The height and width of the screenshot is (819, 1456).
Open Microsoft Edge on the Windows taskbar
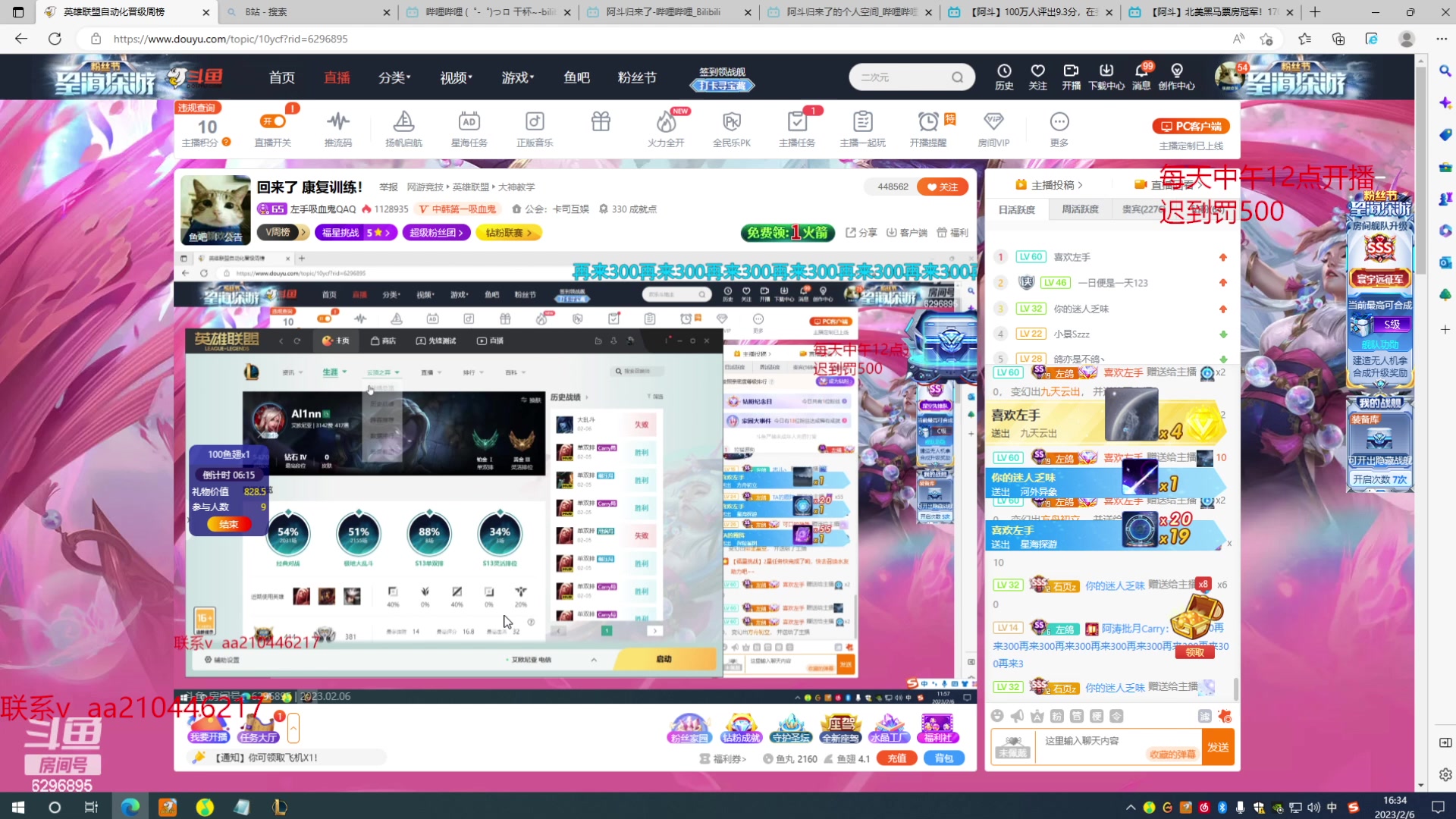pyautogui.click(x=130, y=807)
